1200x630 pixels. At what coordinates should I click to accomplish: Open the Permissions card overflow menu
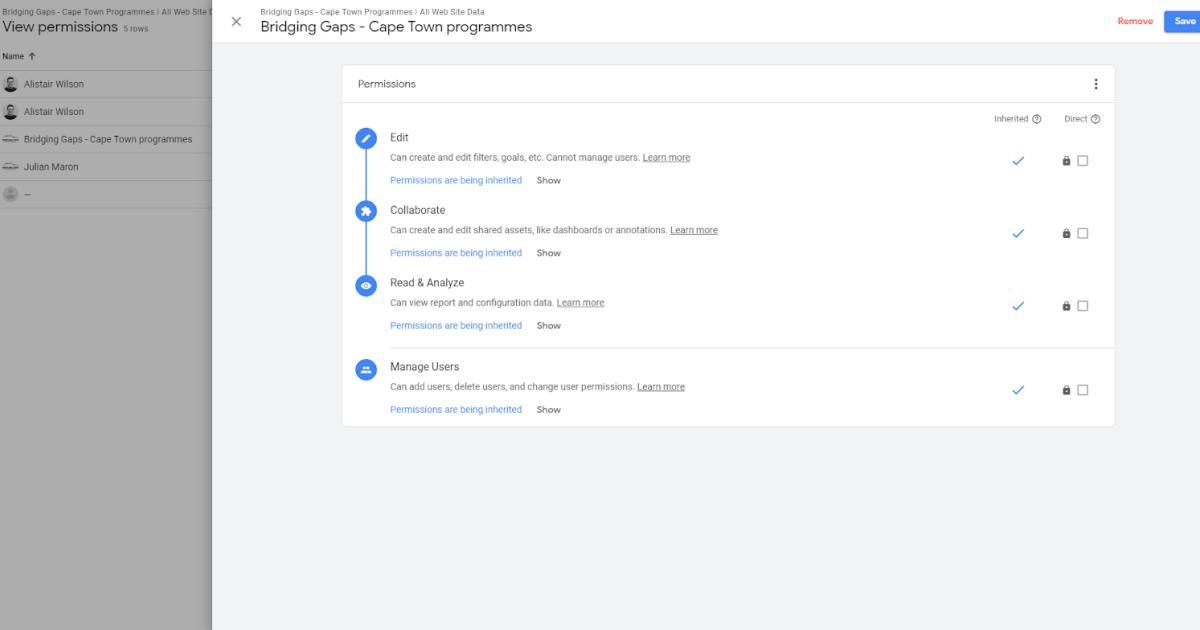[1096, 84]
